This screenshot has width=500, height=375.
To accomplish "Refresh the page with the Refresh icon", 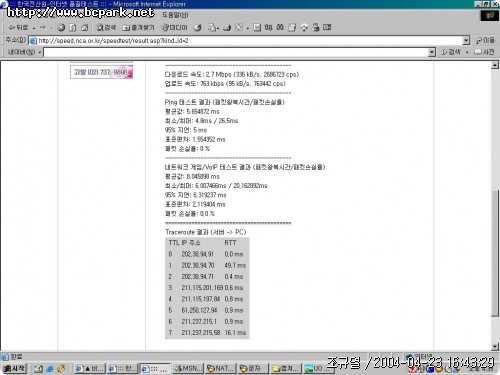I will [73, 27].
